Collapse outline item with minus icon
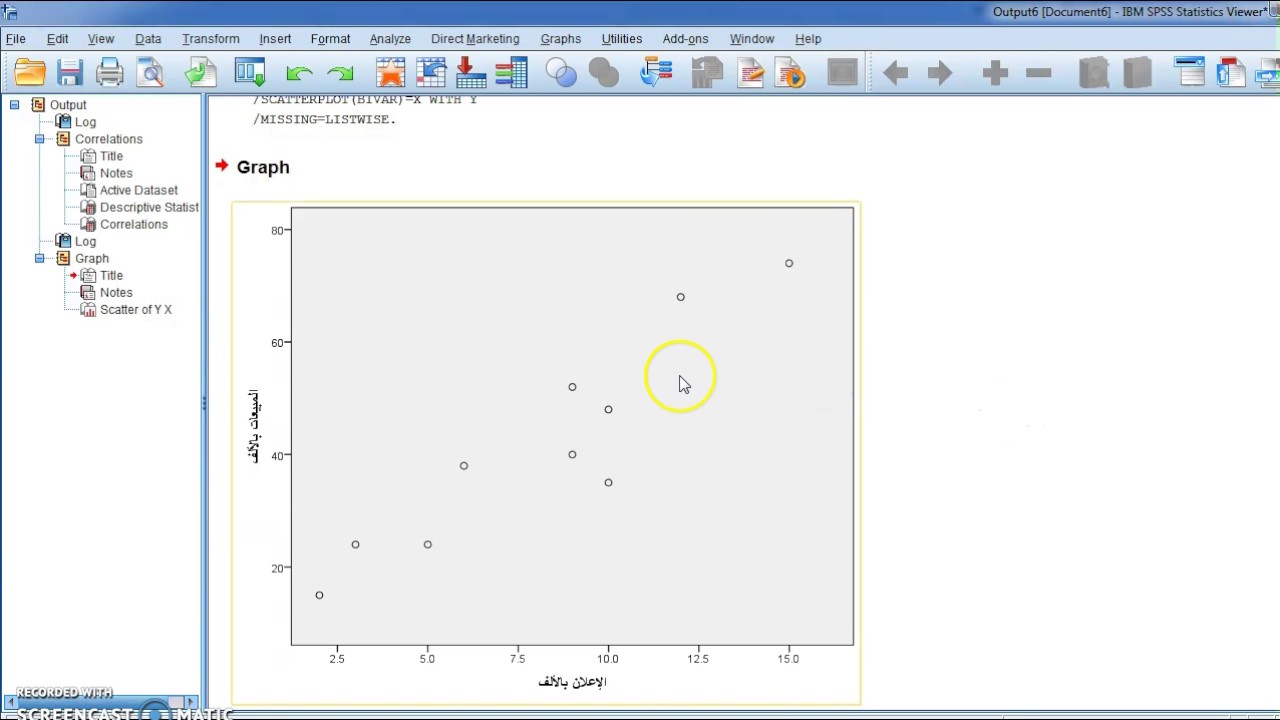Screen dimensions: 1280x720 1039,73
